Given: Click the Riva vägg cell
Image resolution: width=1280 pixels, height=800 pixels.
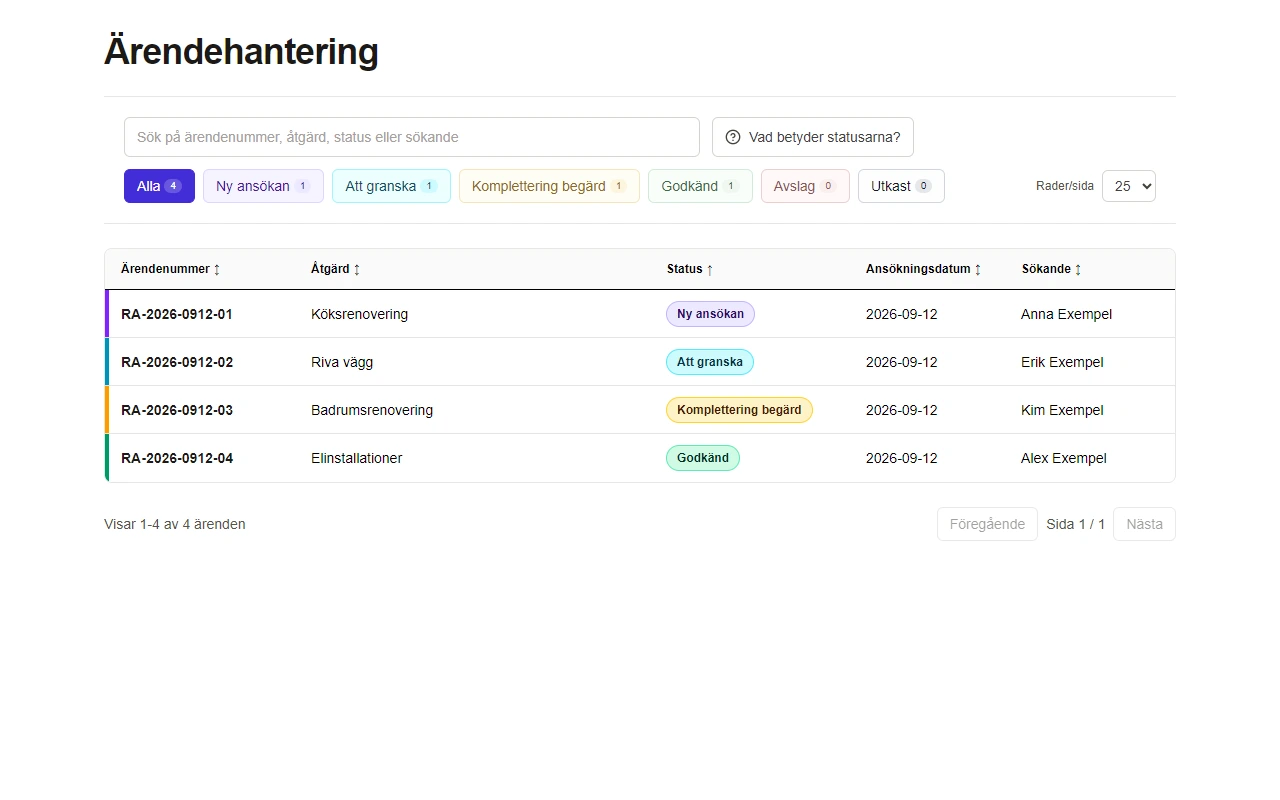Looking at the screenshot, I should [342, 362].
